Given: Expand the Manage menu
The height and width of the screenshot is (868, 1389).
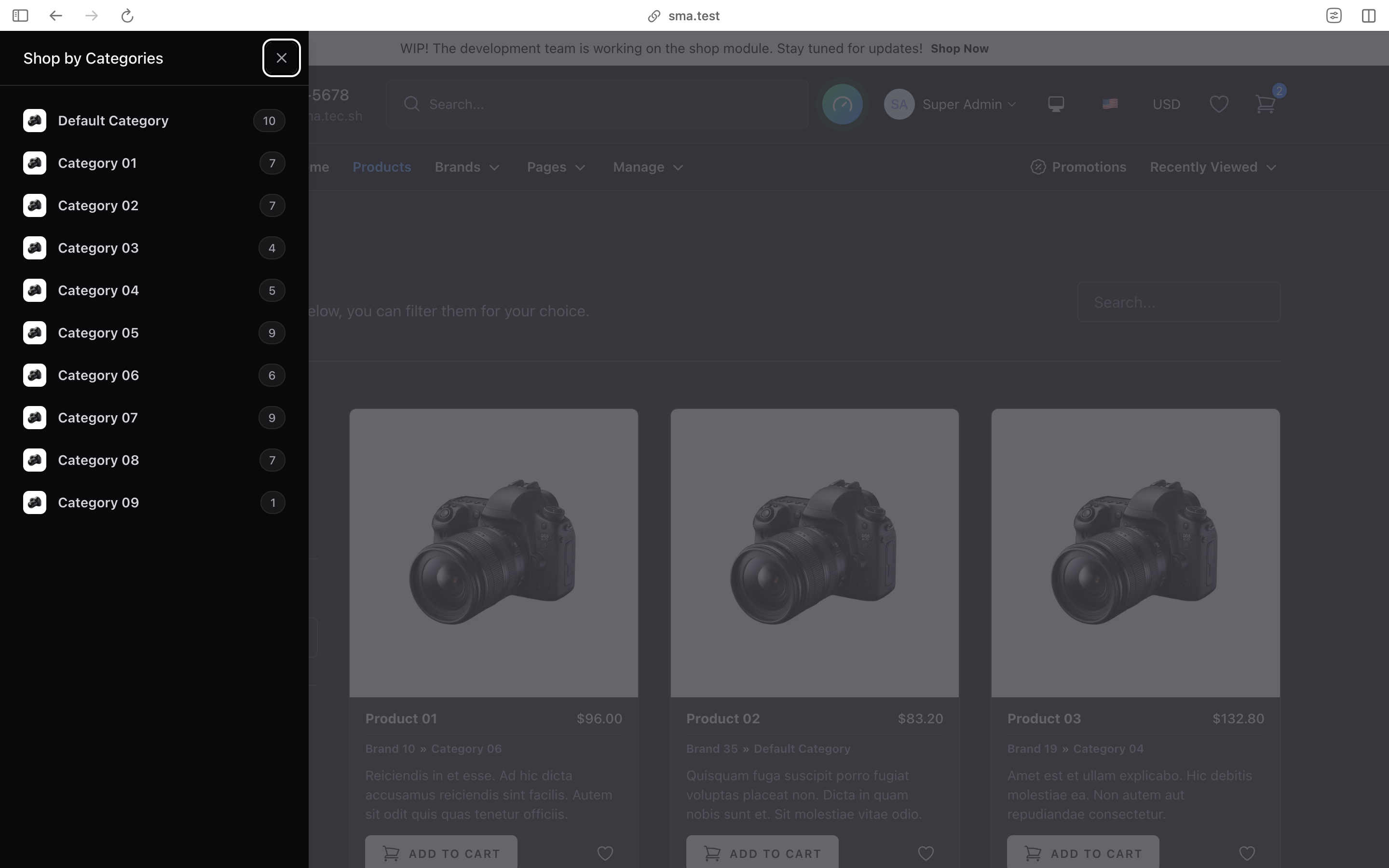Looking at the screenshot, I should tap(648, 167).
